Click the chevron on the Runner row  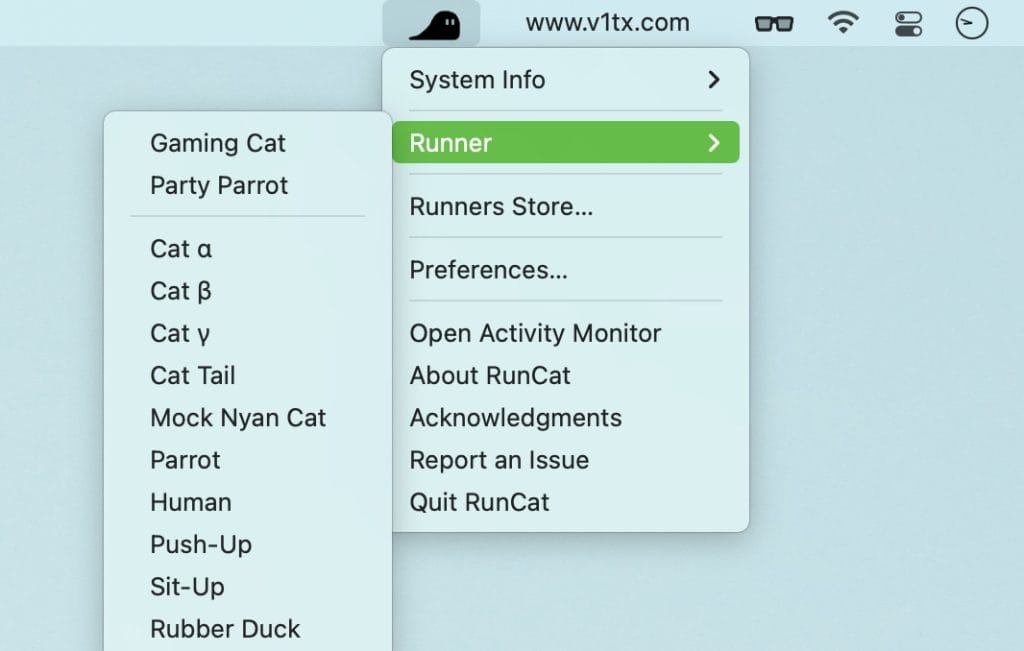tap(714, 142)
